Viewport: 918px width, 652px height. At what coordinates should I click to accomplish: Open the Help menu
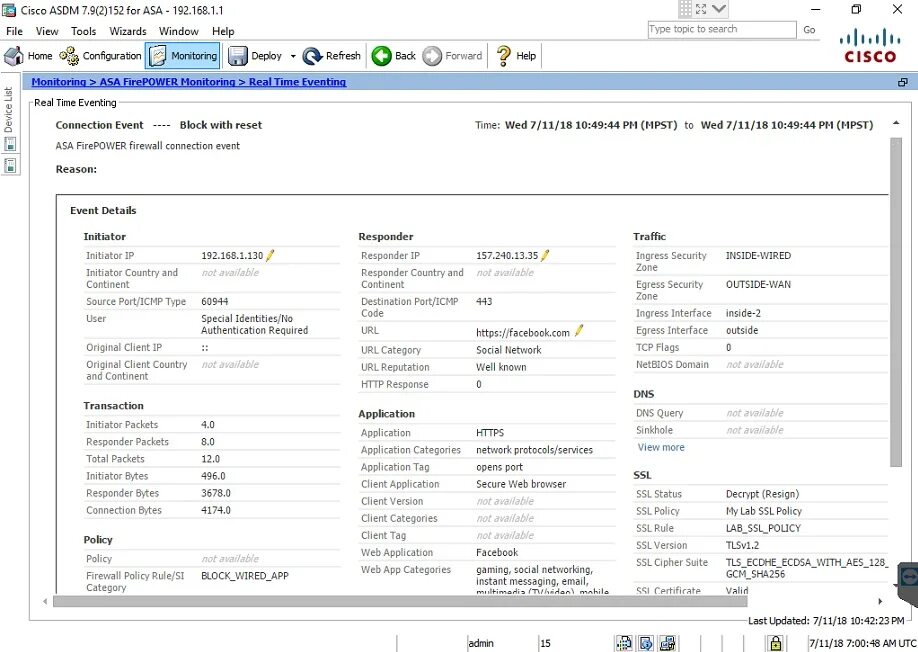[x=223, y=31]
